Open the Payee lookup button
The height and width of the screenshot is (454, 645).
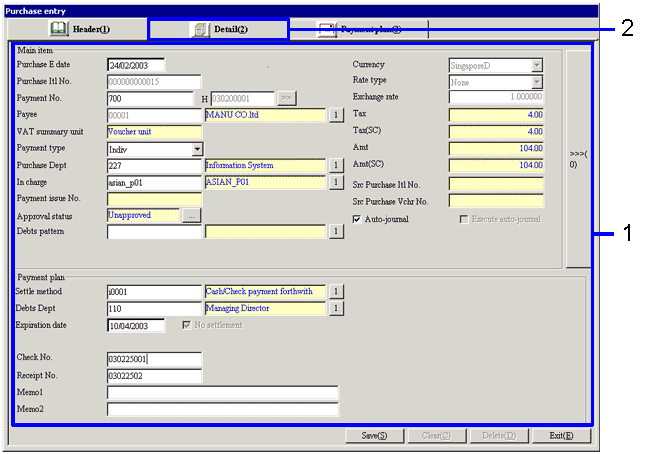(x=336, y=115)
